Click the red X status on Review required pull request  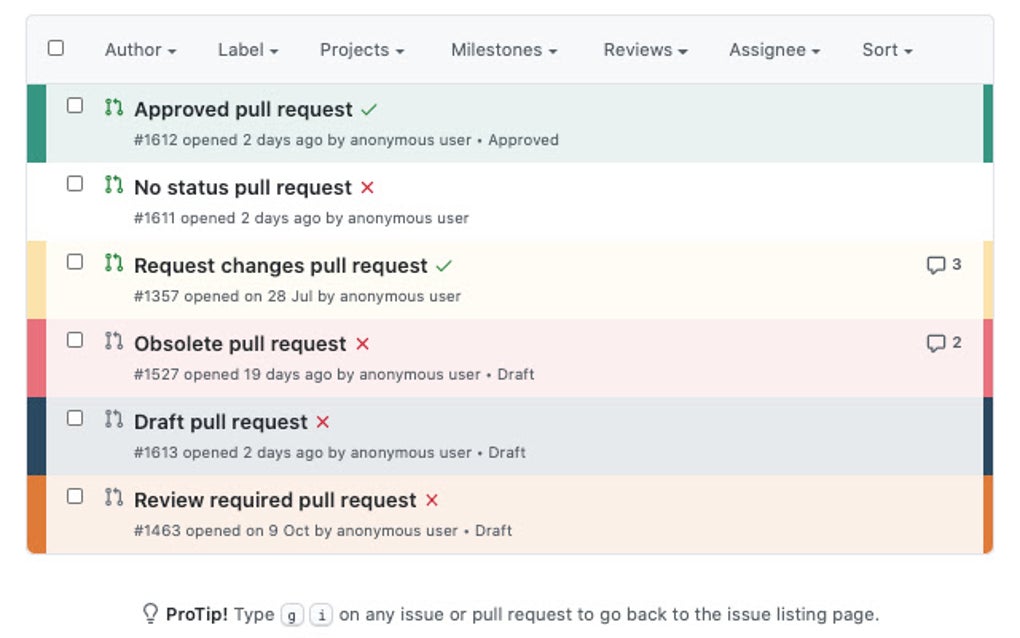431,499
